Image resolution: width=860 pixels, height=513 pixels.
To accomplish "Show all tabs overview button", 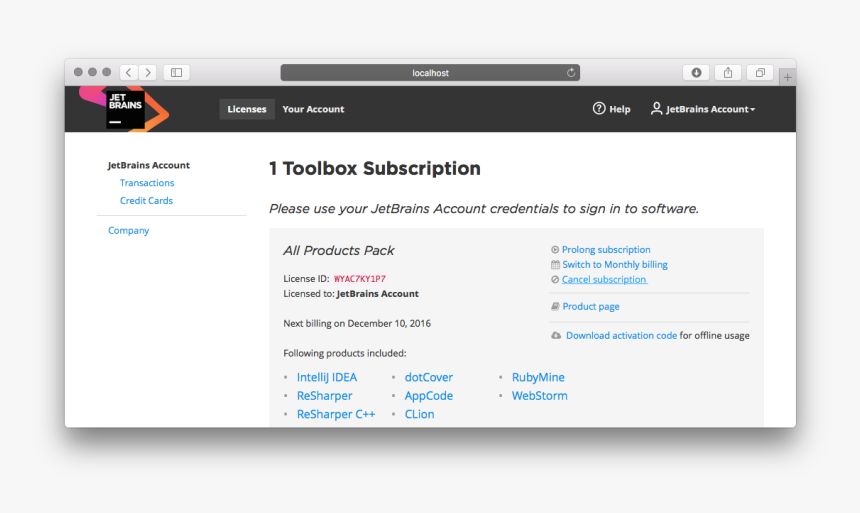I will pyautogui.click(x=760, y=72).
